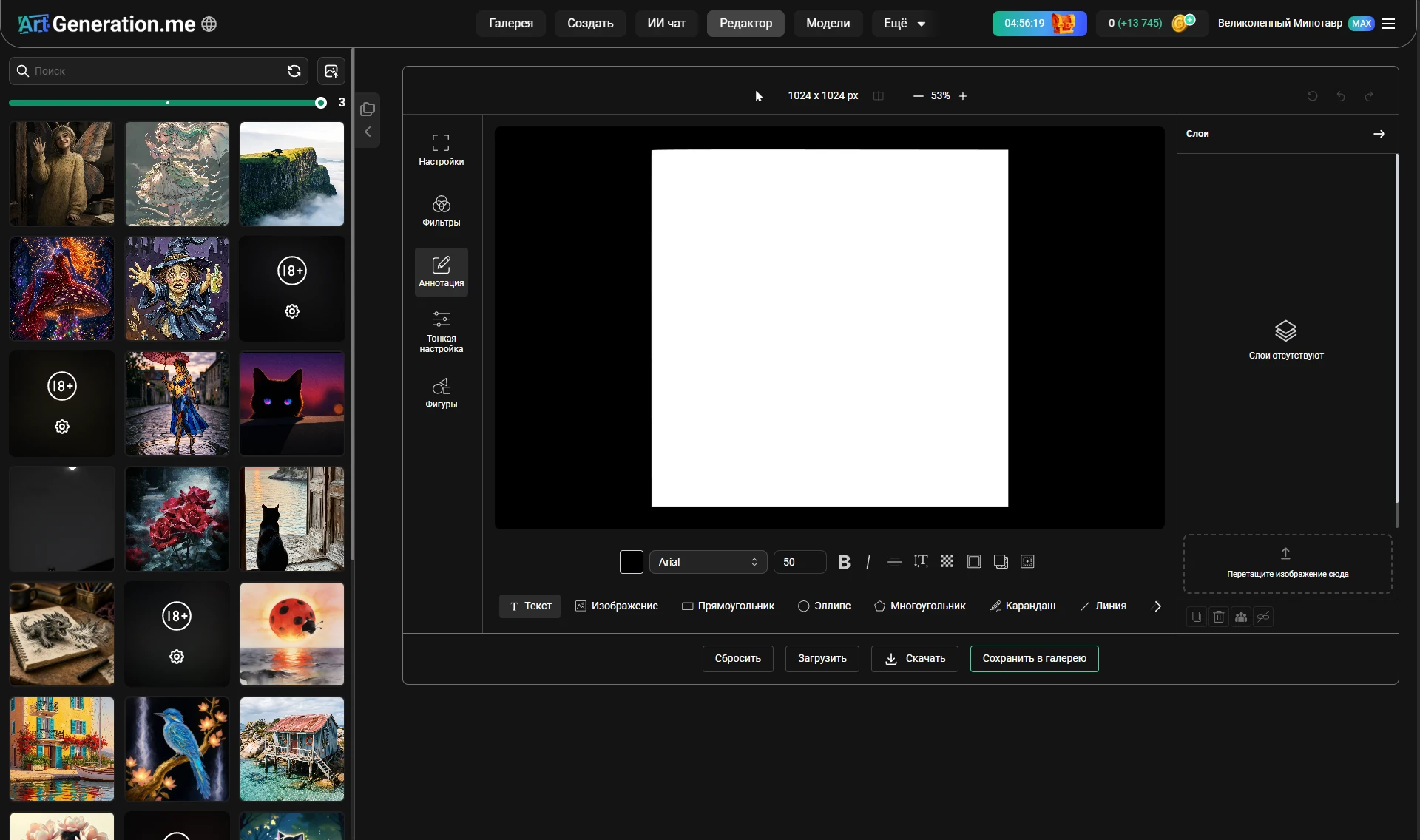Viewport: 1420px width, 840px height.
Task: Expand the Ещё dropdown menu
Action: click(905, 24)
